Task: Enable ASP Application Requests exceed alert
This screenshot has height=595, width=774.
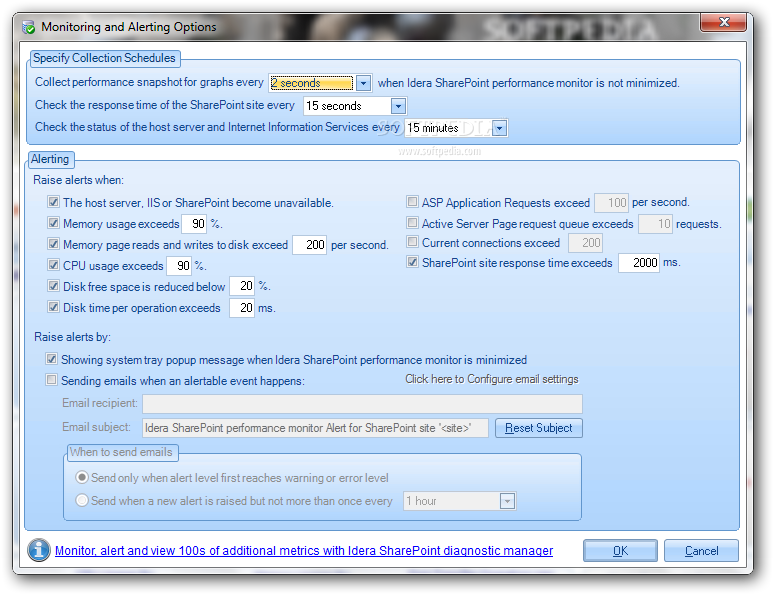Action: click(x=412, y=201)
